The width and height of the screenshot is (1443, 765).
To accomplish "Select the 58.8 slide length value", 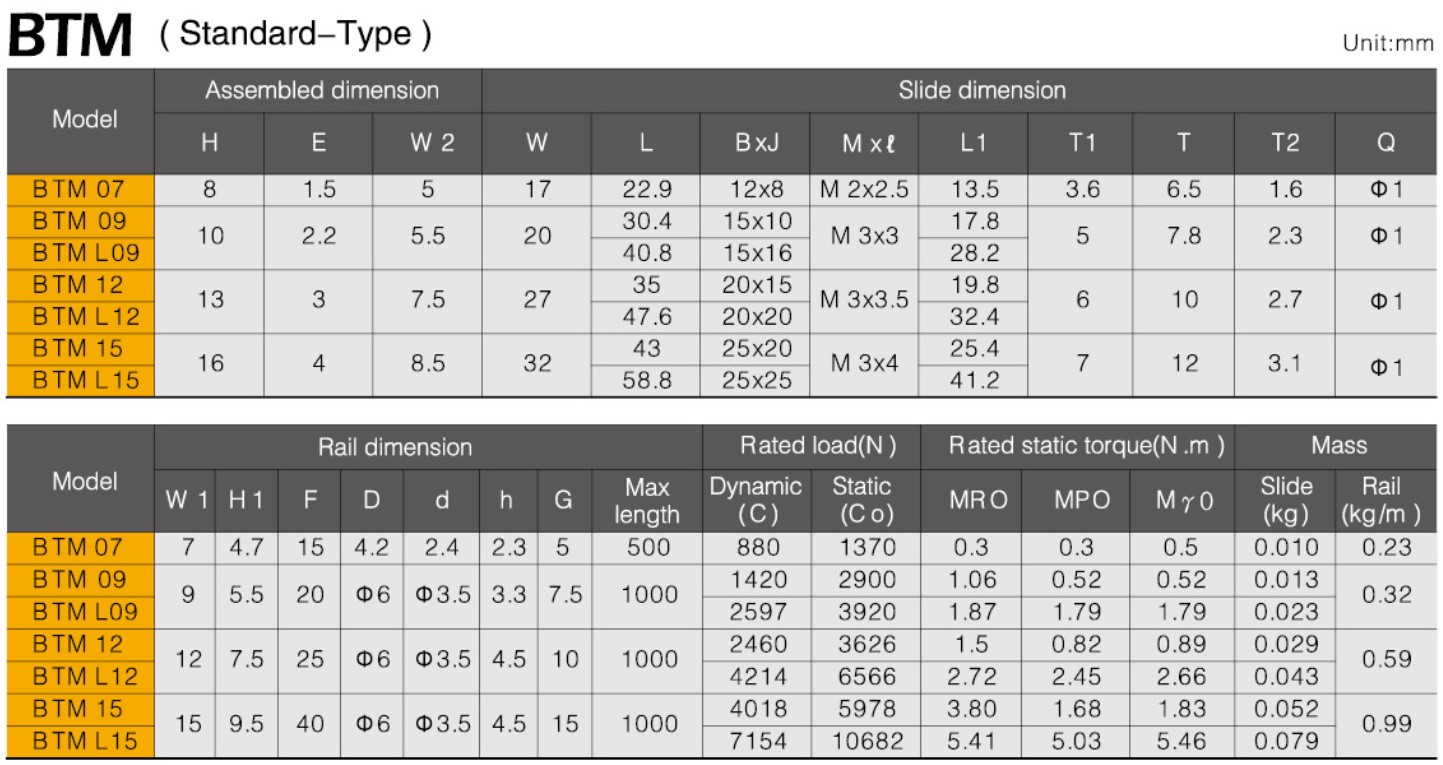I will click(x=646, y=381).
